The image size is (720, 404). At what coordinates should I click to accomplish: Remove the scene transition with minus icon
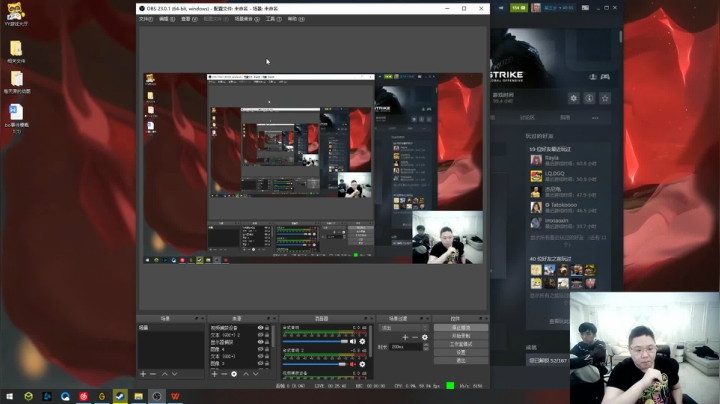pos(415,337)
